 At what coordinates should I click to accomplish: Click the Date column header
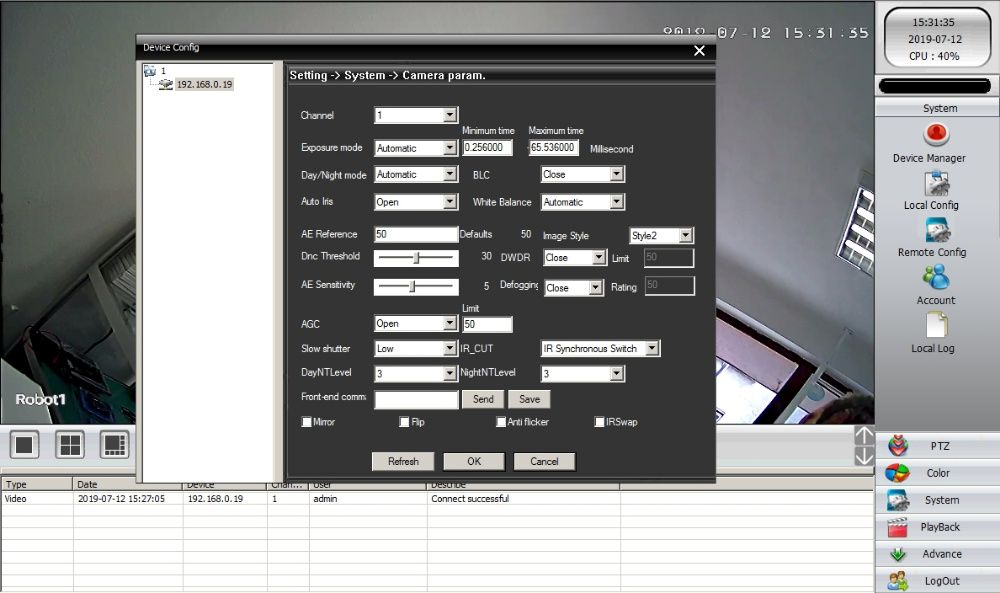[x=105, y=485]
